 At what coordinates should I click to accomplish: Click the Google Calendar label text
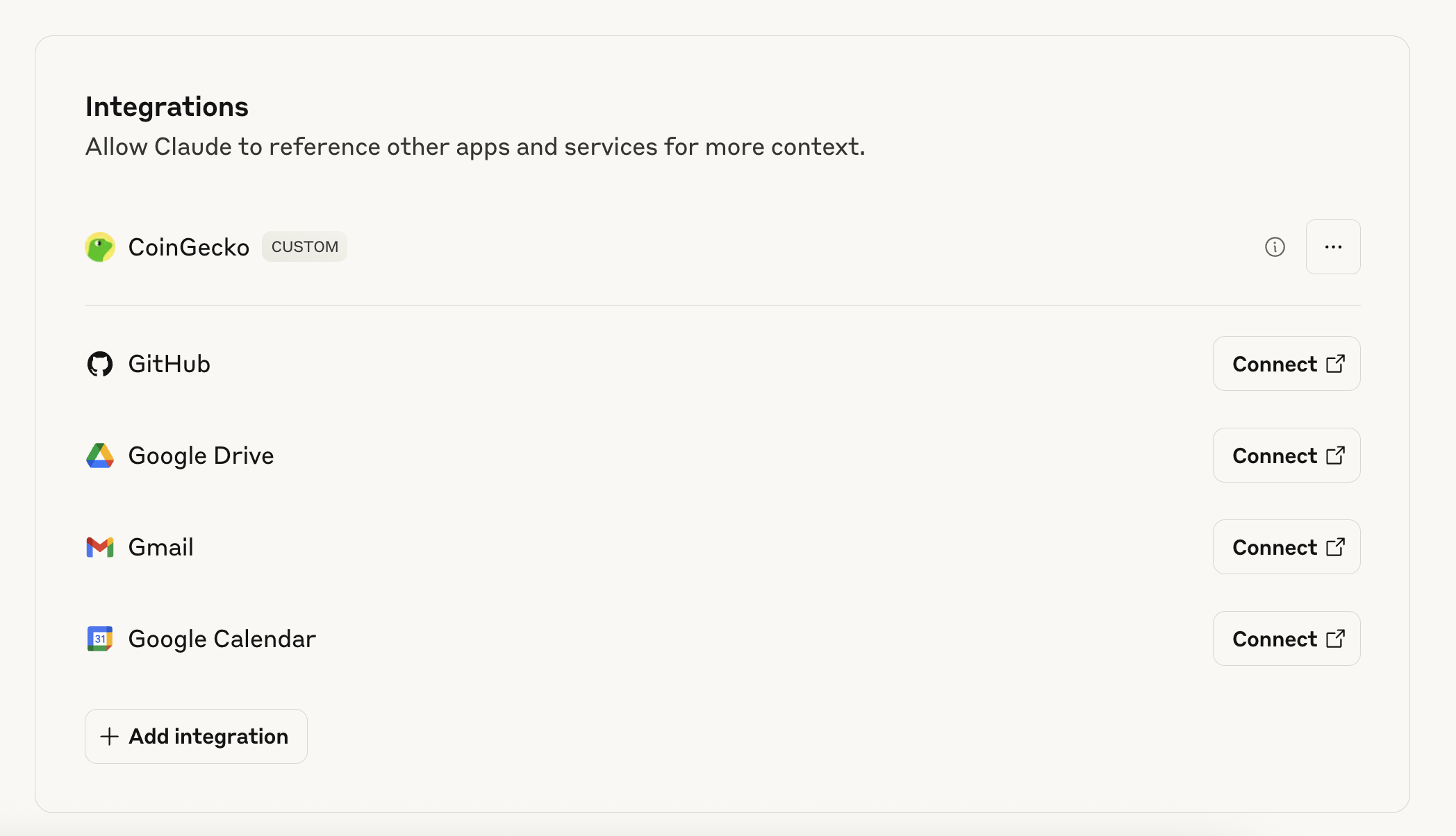222,639
